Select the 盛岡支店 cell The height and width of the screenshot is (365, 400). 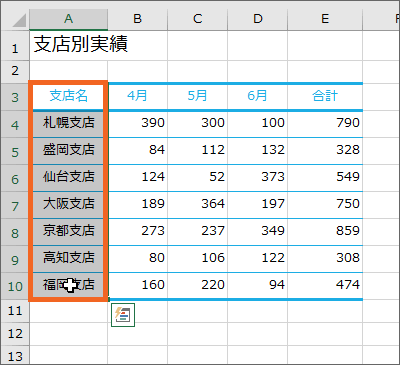coord(68,151)
